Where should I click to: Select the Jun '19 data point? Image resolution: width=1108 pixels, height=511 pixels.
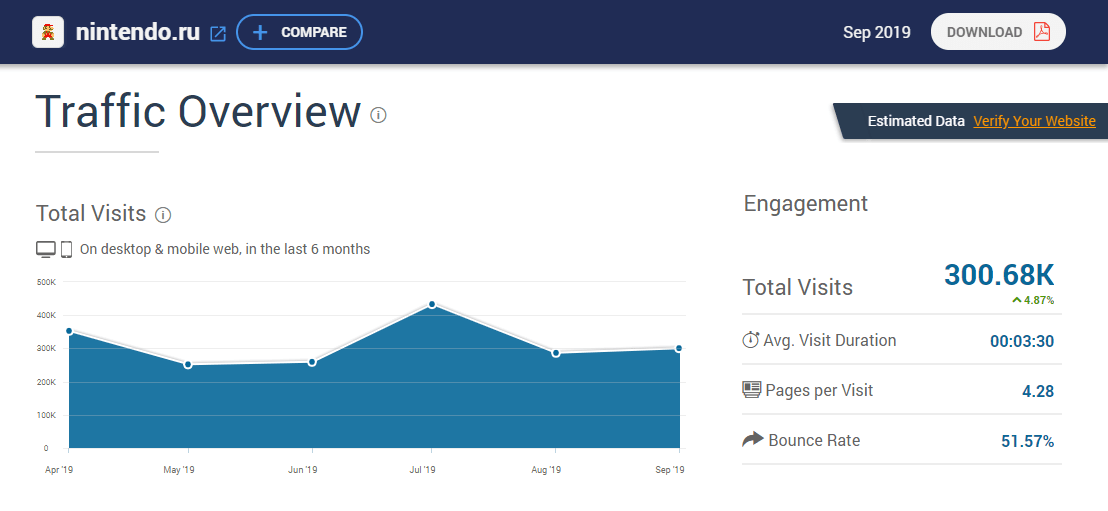pyautogui.click(x=312, y=362)
